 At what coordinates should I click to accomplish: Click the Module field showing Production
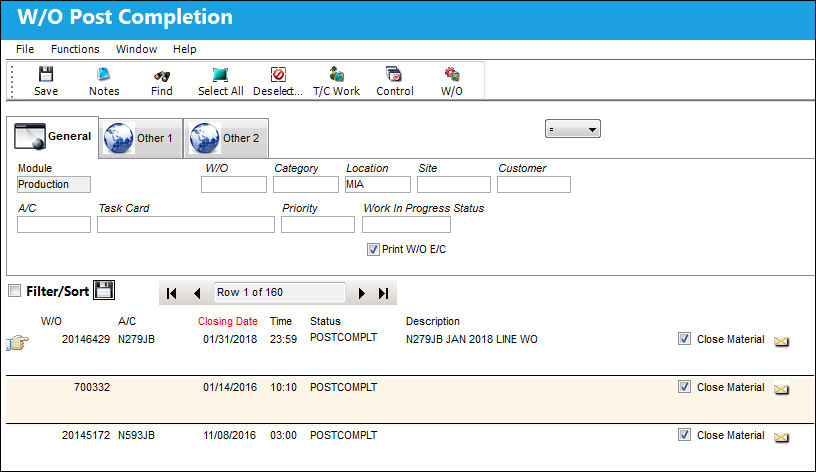coord(54,184)
